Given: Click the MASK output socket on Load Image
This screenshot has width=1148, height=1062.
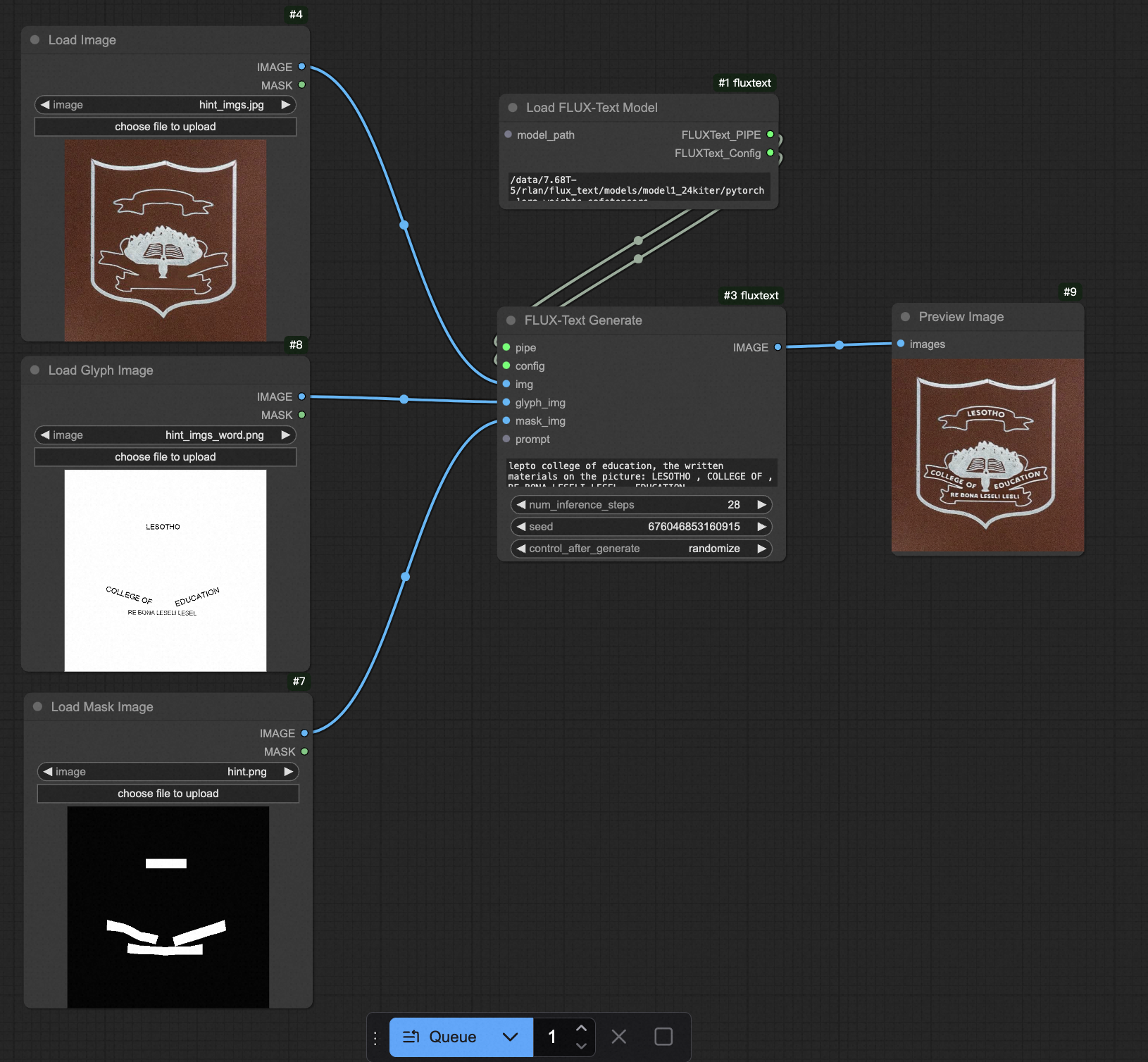Looking at the screenshot, I should point(303,85).
